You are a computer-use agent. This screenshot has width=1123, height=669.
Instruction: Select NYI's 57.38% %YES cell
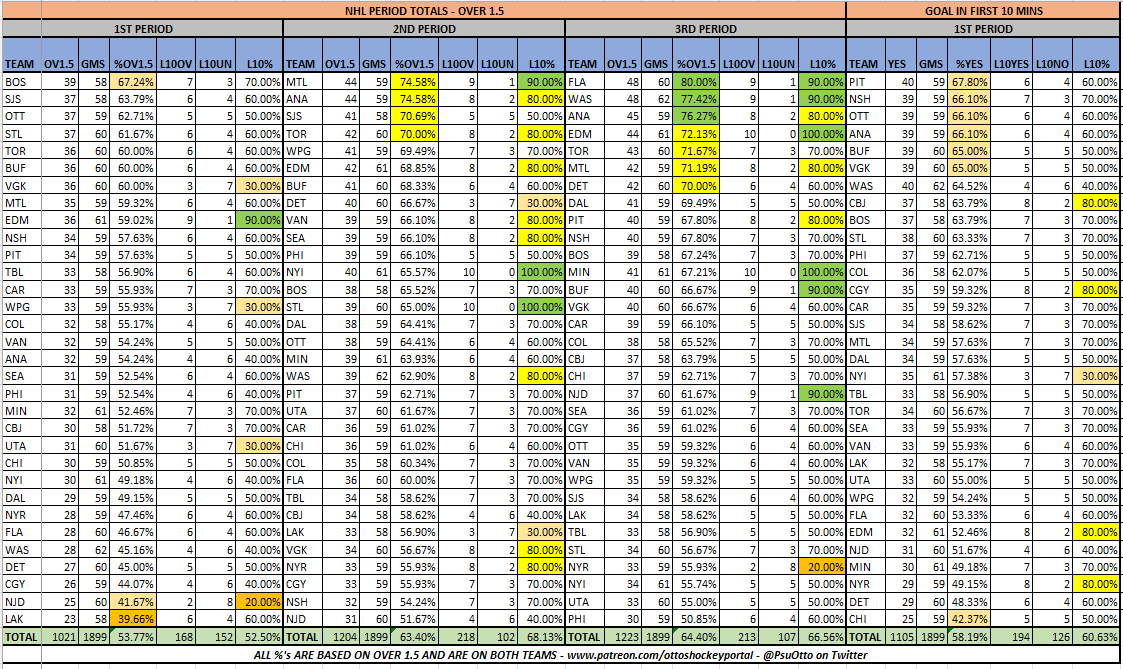pos(969,376)
